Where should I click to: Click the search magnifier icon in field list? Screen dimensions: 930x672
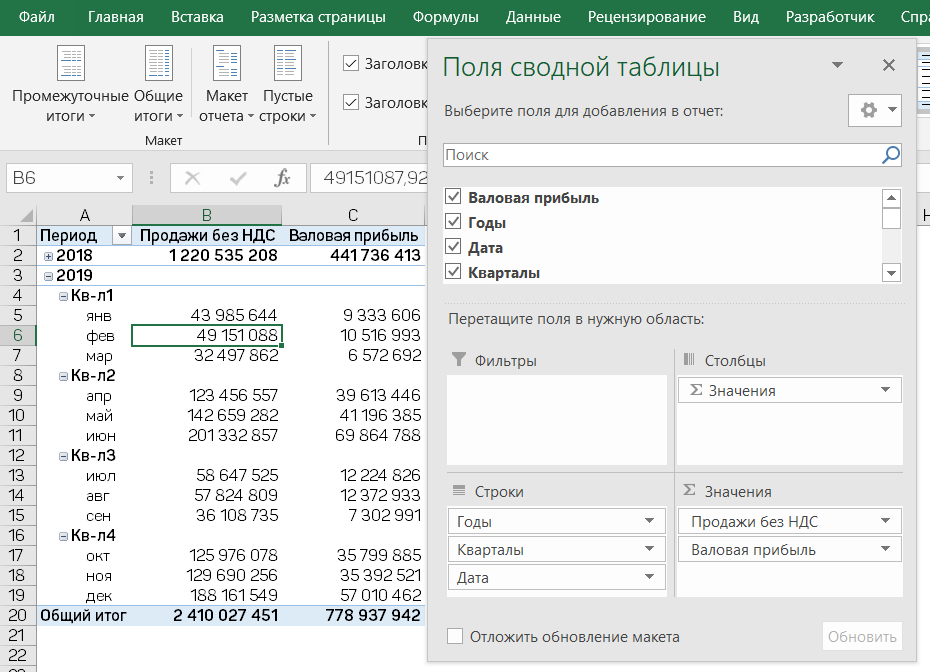890,155
